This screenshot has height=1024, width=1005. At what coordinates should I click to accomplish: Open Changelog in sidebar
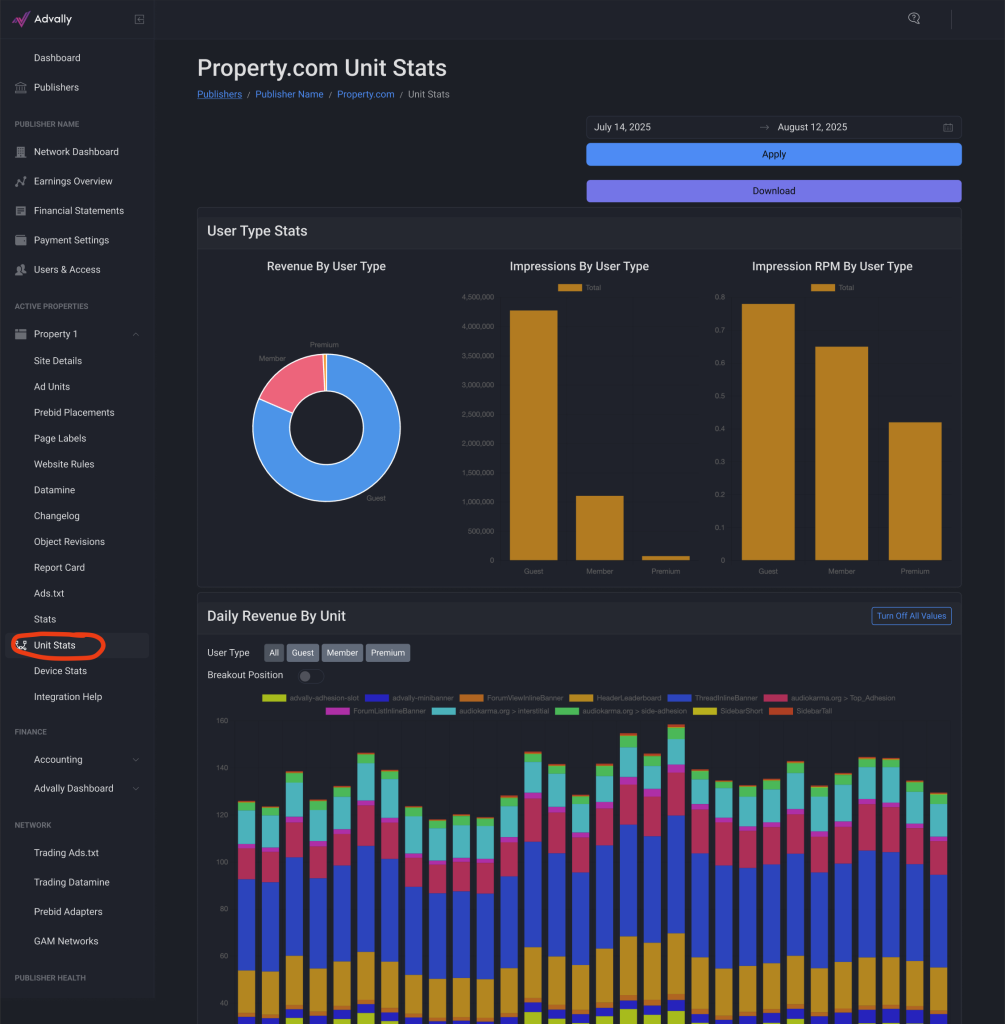pos(57,516)
